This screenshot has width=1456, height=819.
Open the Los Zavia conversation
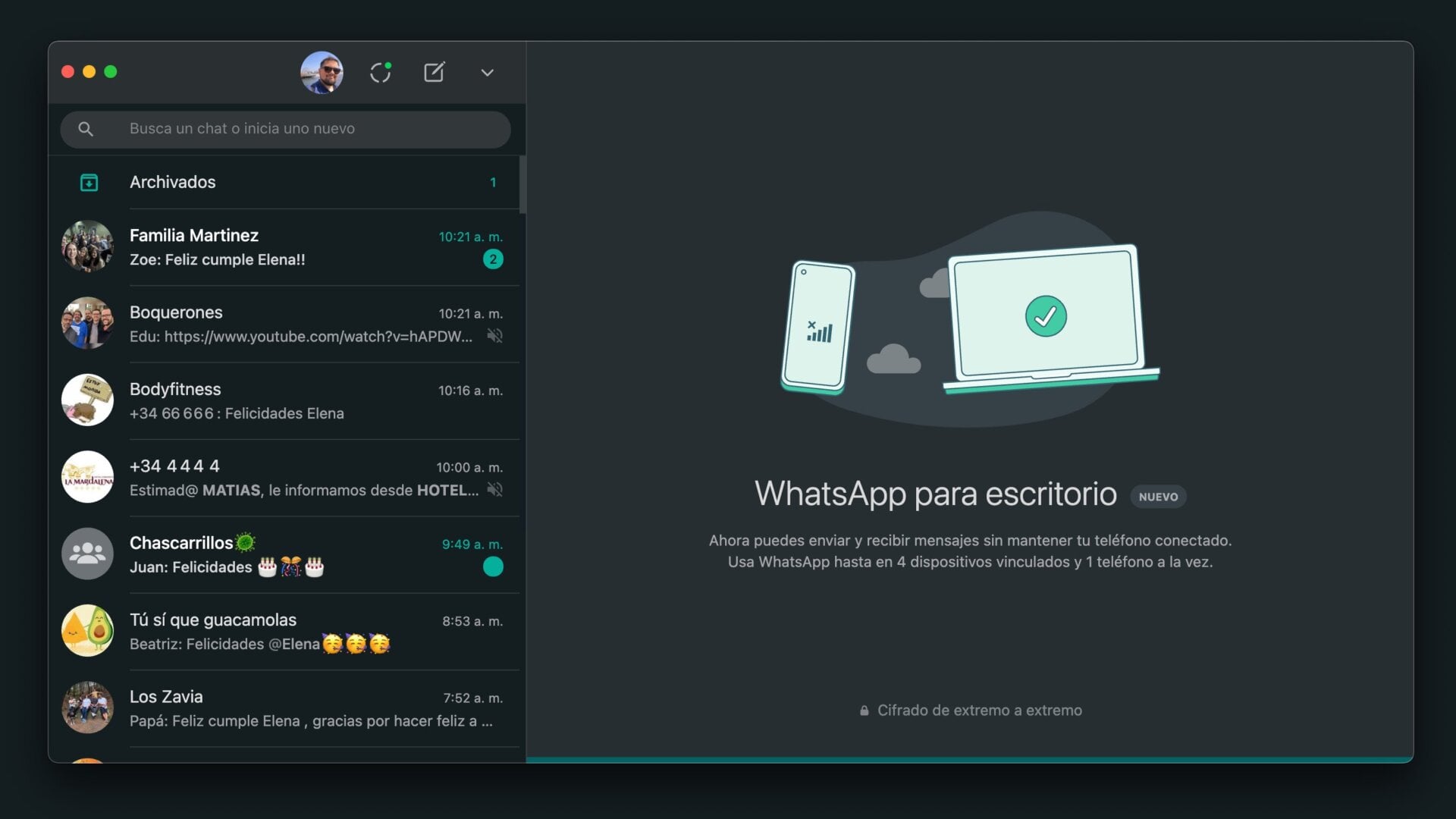pos(288,708)
